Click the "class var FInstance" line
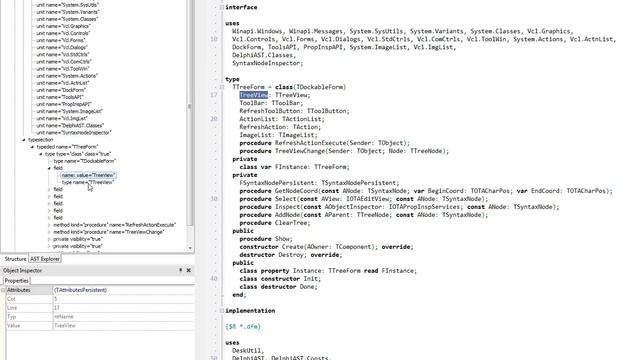Screen dimensions: 640x360 (x=294, y=167)
